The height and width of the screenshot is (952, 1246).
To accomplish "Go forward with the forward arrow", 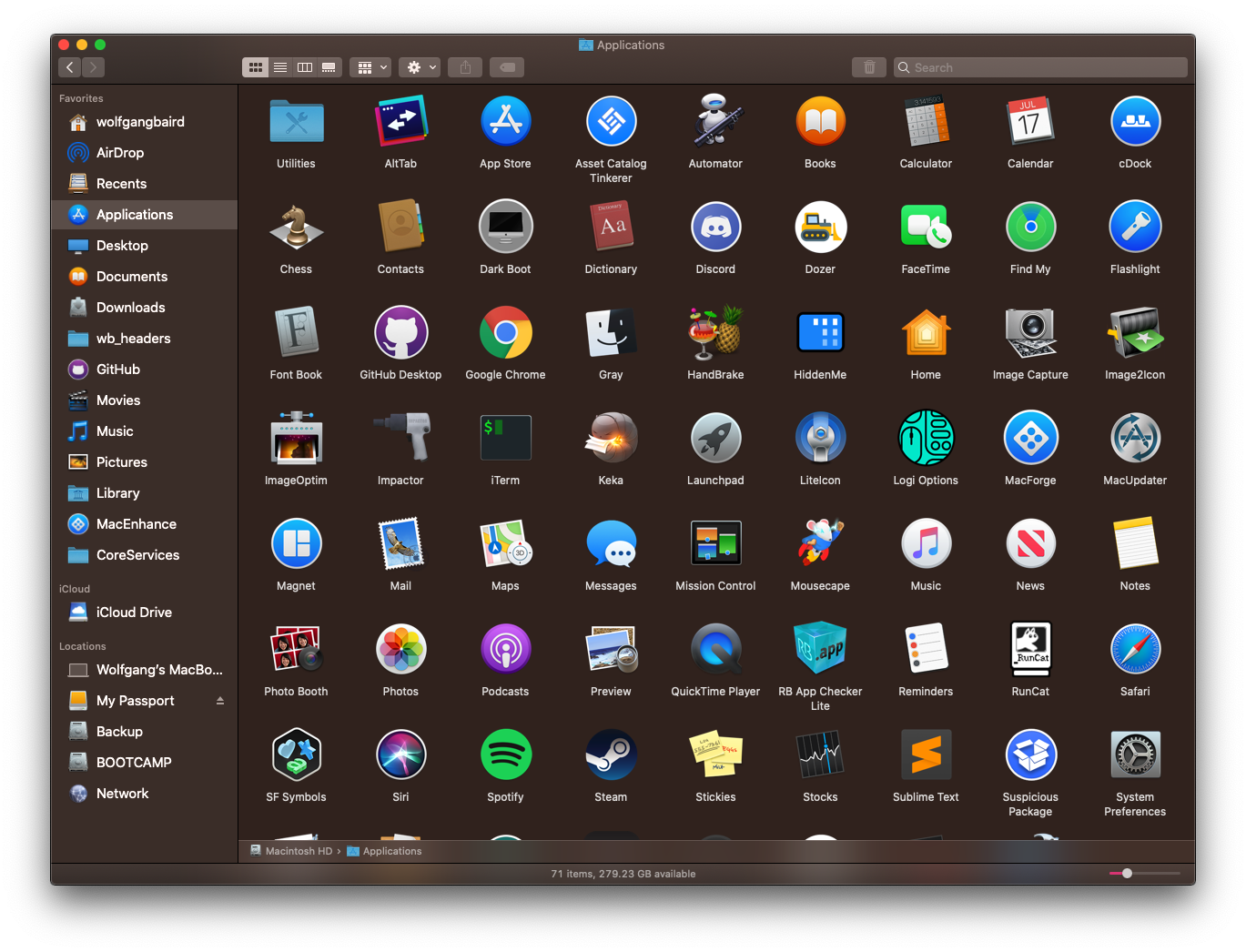I will click(x=94, y=67).
